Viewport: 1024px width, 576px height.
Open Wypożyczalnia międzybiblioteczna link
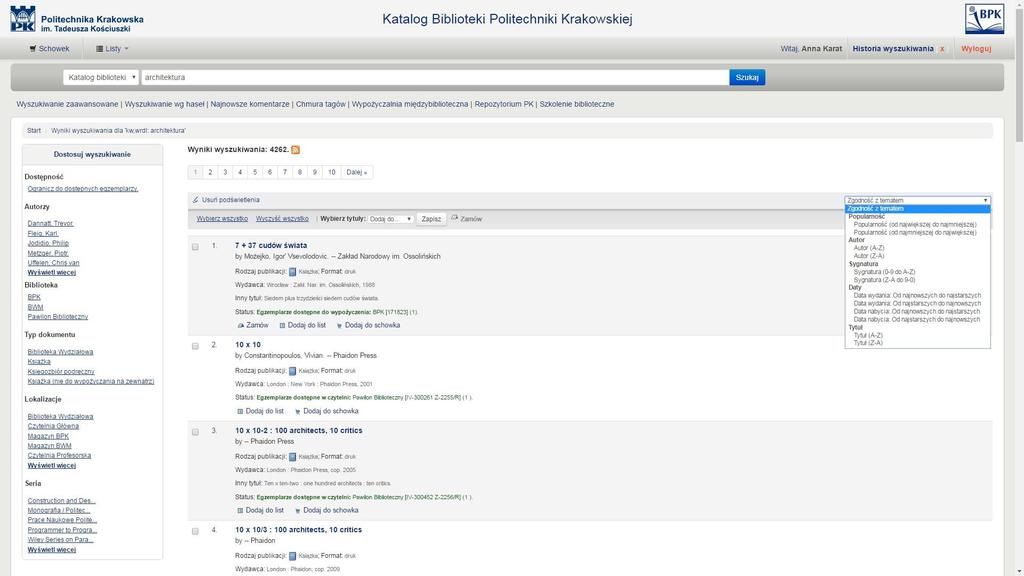pyautogui.click(x=410, y=104)
